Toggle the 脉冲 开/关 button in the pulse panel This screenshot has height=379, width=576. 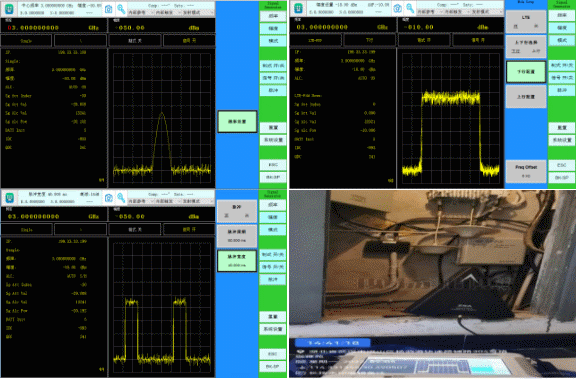(237, 211)
